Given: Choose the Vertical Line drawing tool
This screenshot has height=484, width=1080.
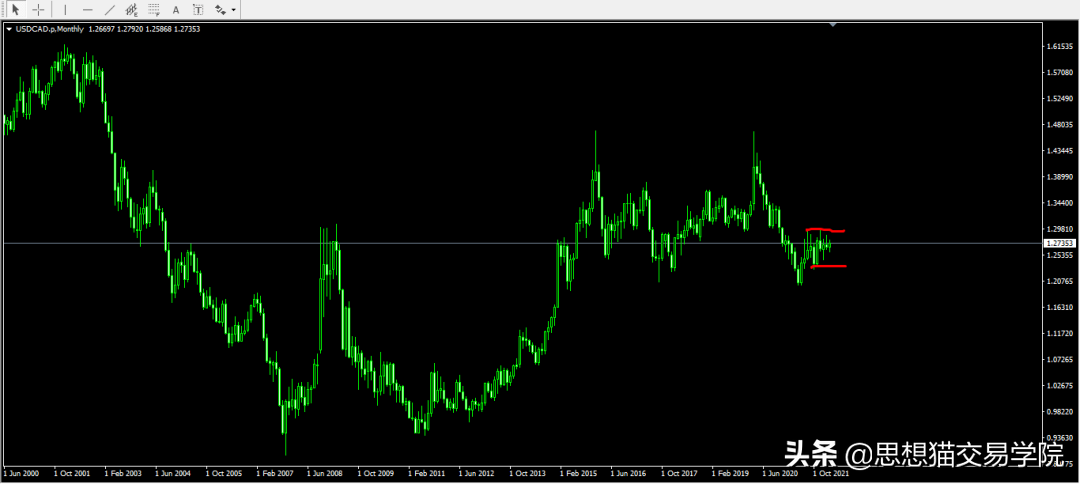Looking at the screenshot, I should click(x=65, y=10).
